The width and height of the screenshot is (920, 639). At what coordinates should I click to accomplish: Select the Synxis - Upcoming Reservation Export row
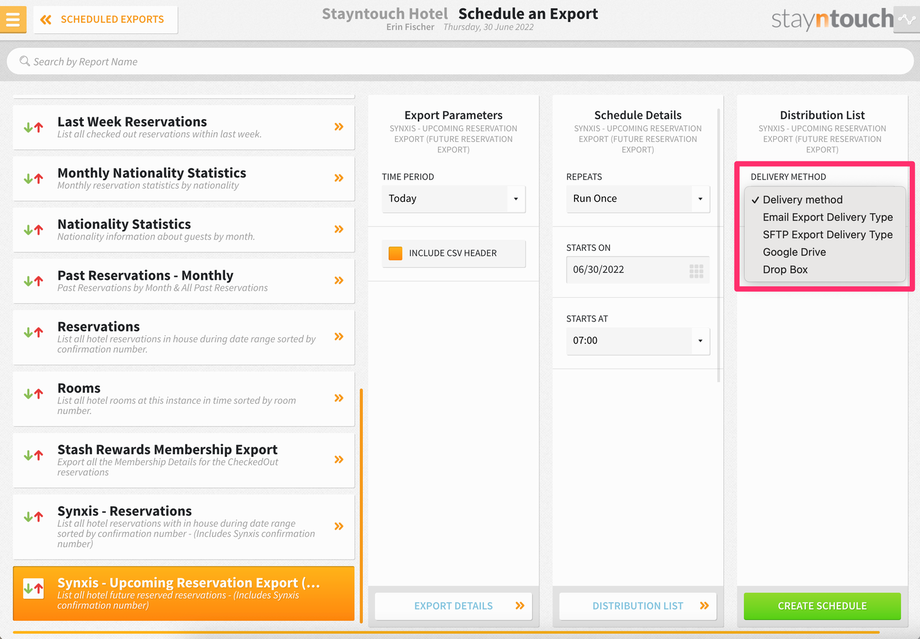coord(184,593)
